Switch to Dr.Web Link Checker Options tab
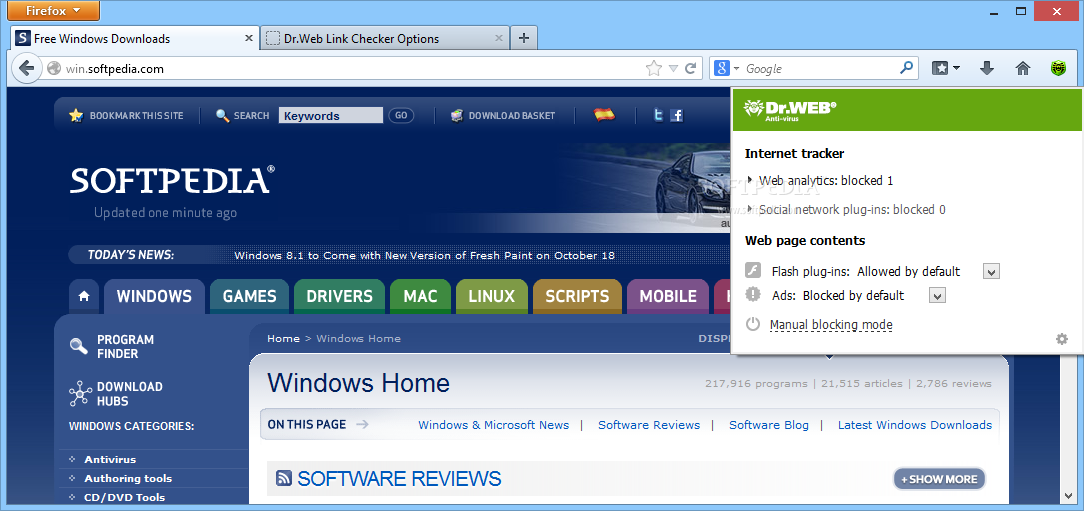The width and height of the screenshot is (1084, 511). (x=385, y=38)
